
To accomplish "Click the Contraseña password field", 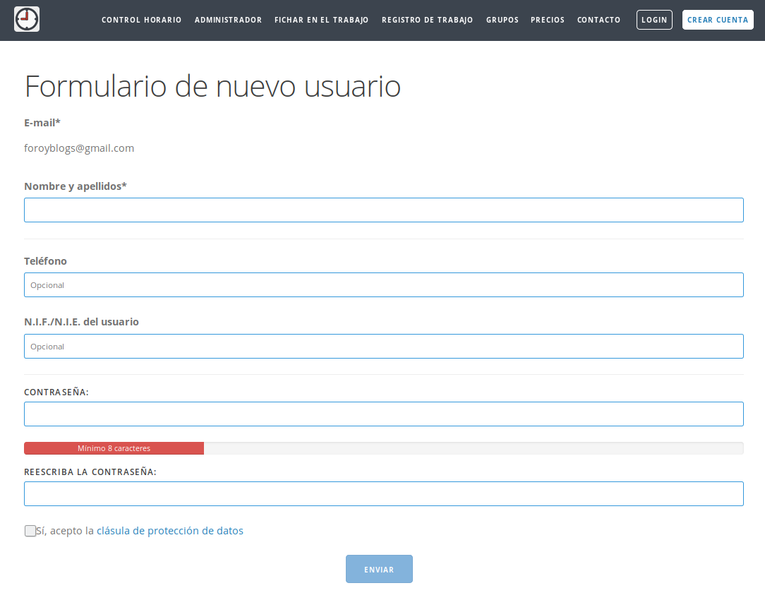I will tap(383, 414).
